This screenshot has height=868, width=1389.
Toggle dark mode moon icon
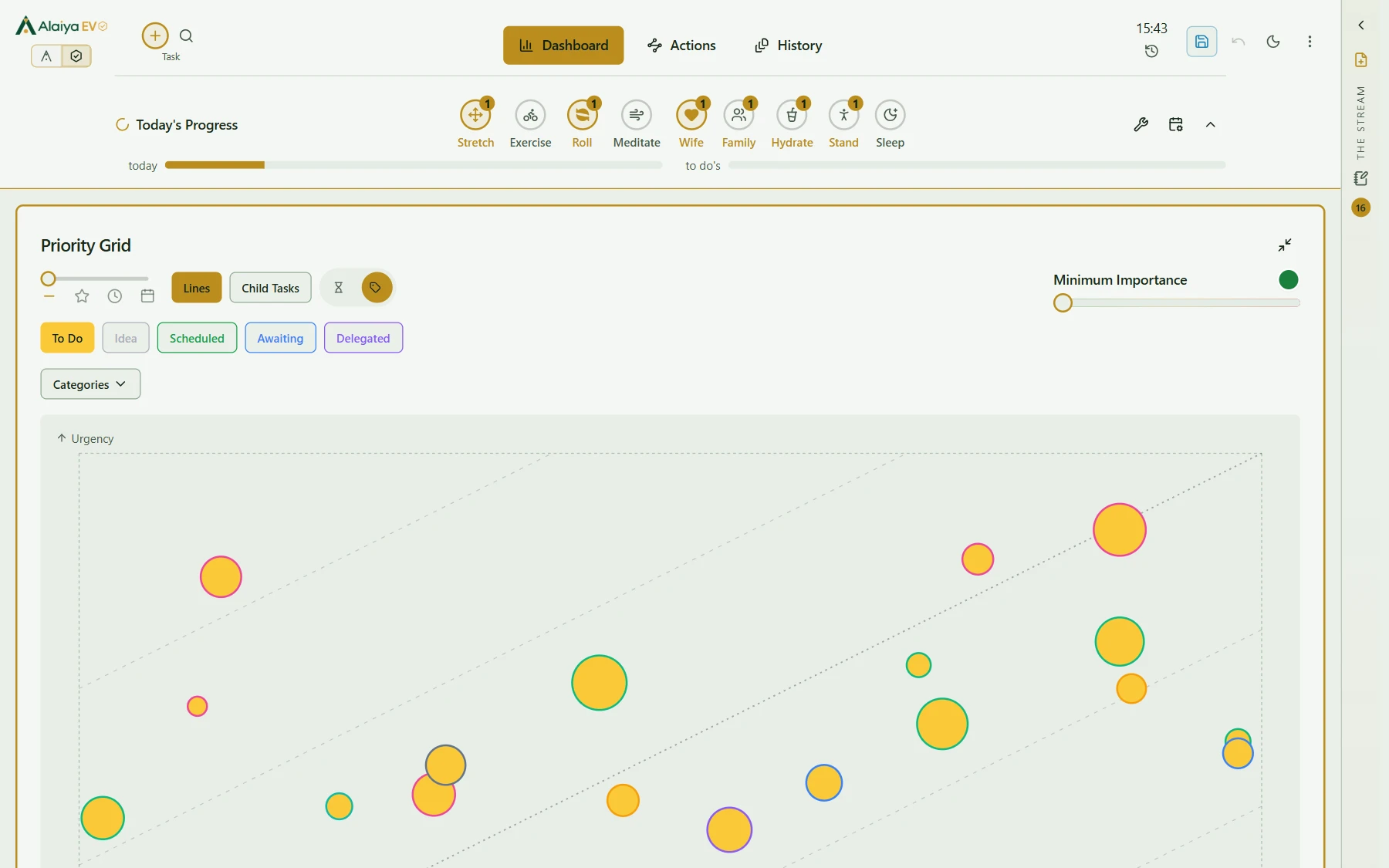coord(1273,42)
